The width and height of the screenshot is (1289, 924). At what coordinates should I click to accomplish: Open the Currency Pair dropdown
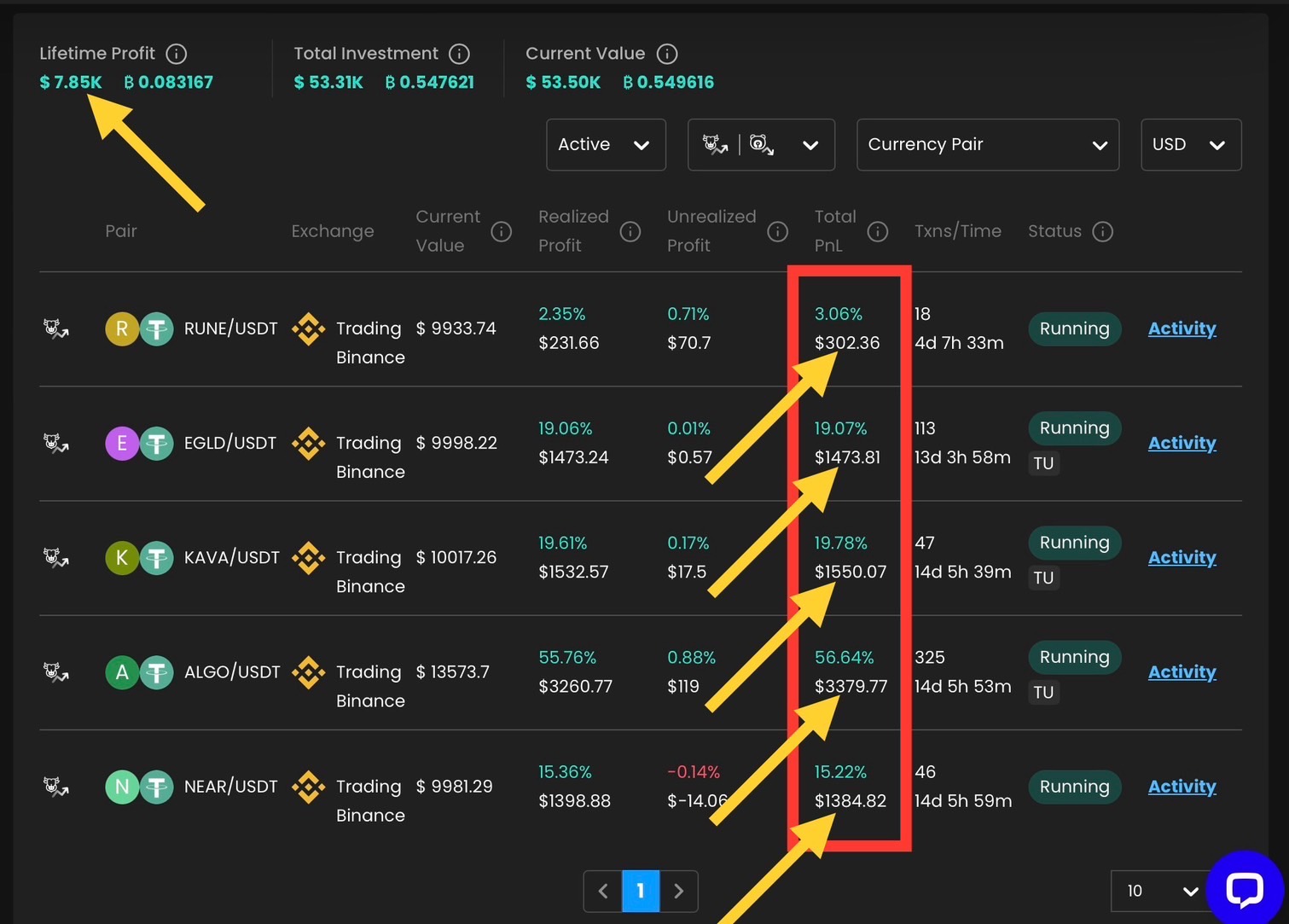(x=987, y=145)
